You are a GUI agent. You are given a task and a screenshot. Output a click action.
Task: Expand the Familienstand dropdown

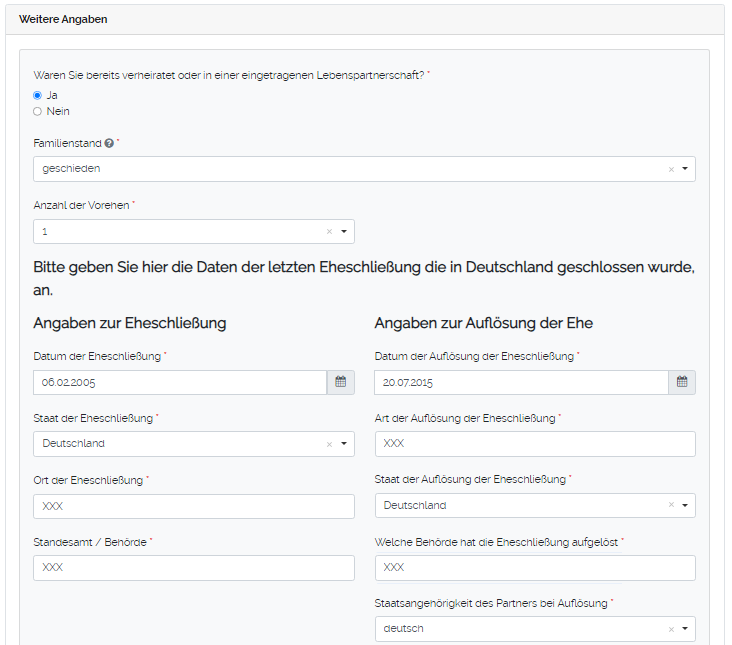(685, 170)
